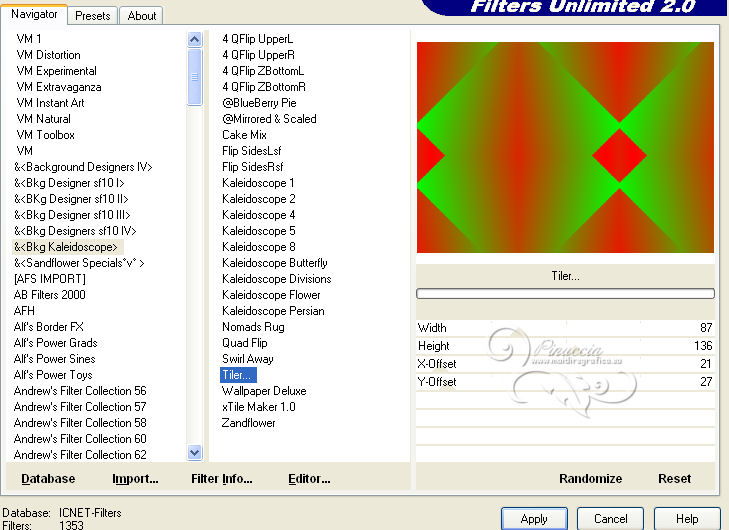The height and width of the screenshot is (530, 729).
Task: Choose the @Mirrored & Scaled filter
Action: [269, 119]
